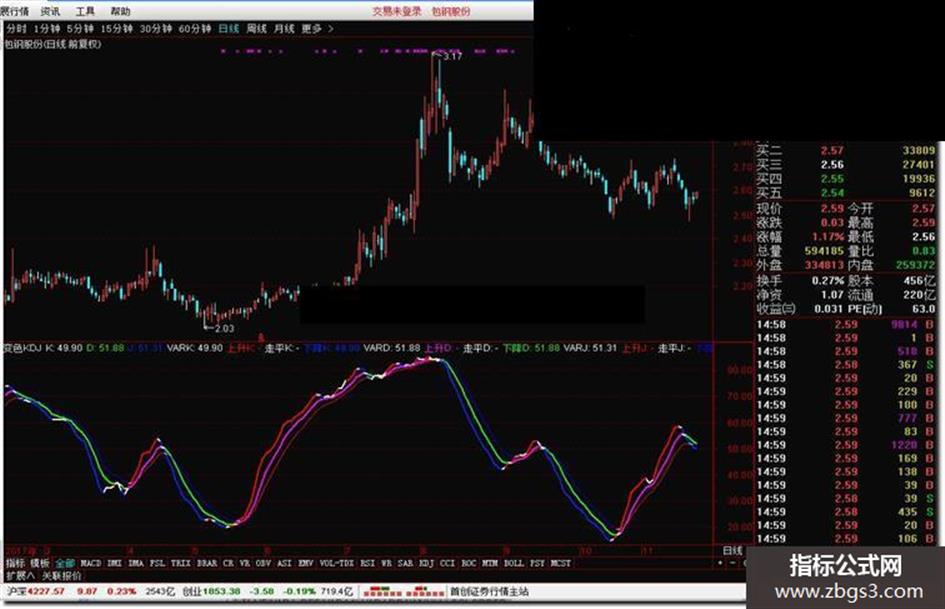Click the 买二 bid row at 2.57
This screenshot has width=945, height=609.
[846, 150]
